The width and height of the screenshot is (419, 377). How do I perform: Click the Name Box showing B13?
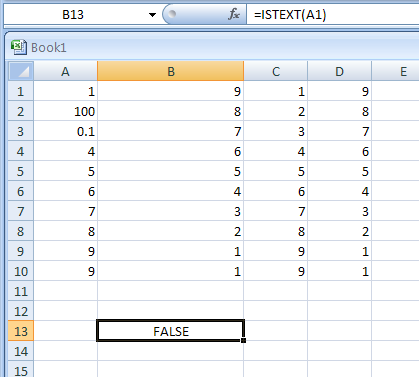[x=74, y=15]
